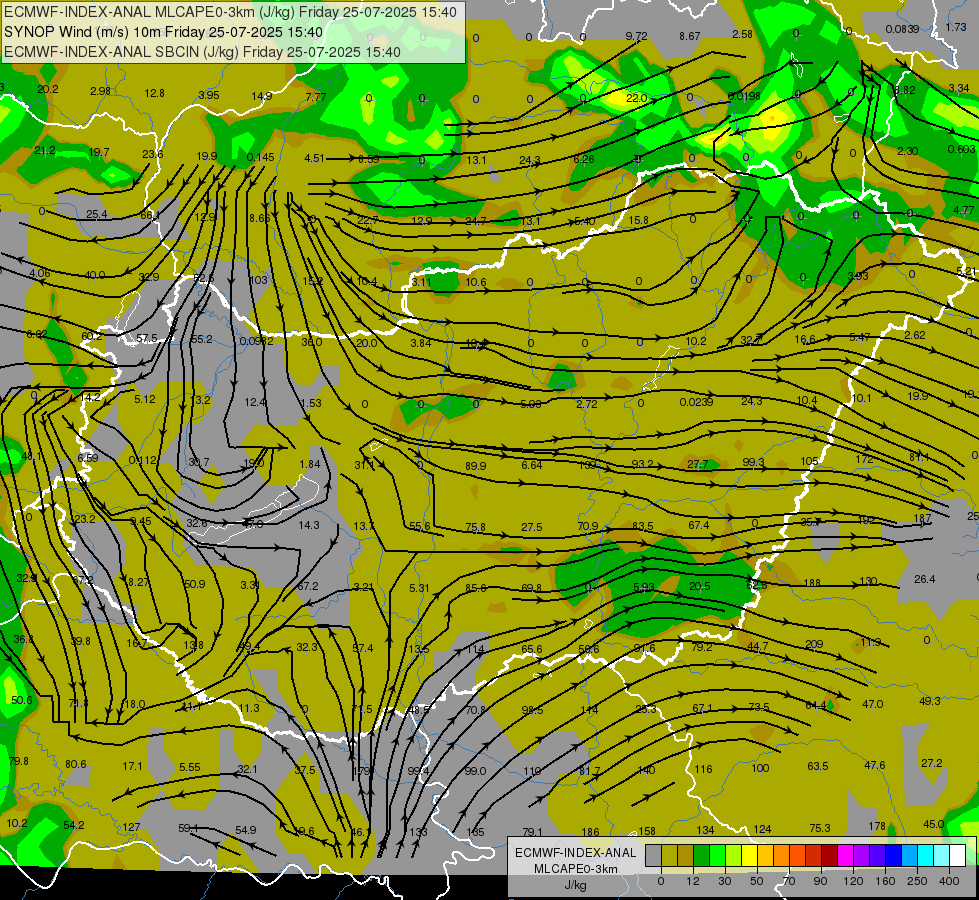The image size is (979, 900).
Task: Click the map value '45.0'
Action: pos(933,824)
